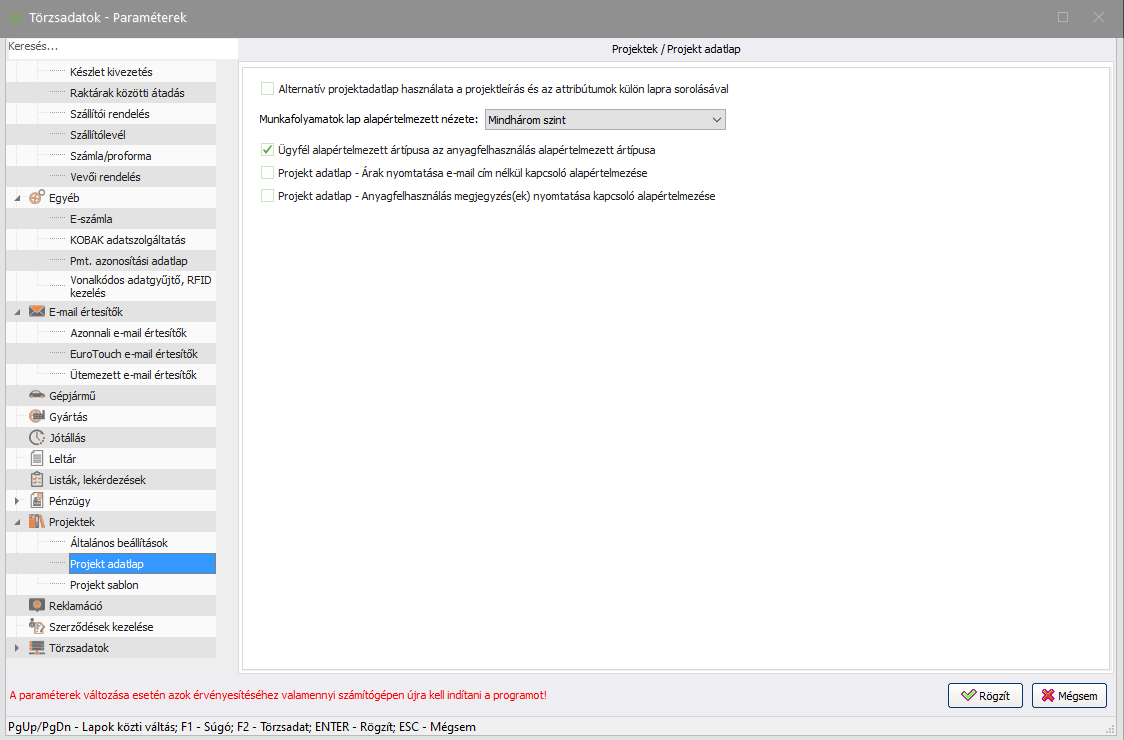
Task: Click the Listák, lekérdezések clipboard icon
Action: pos(37,479)
